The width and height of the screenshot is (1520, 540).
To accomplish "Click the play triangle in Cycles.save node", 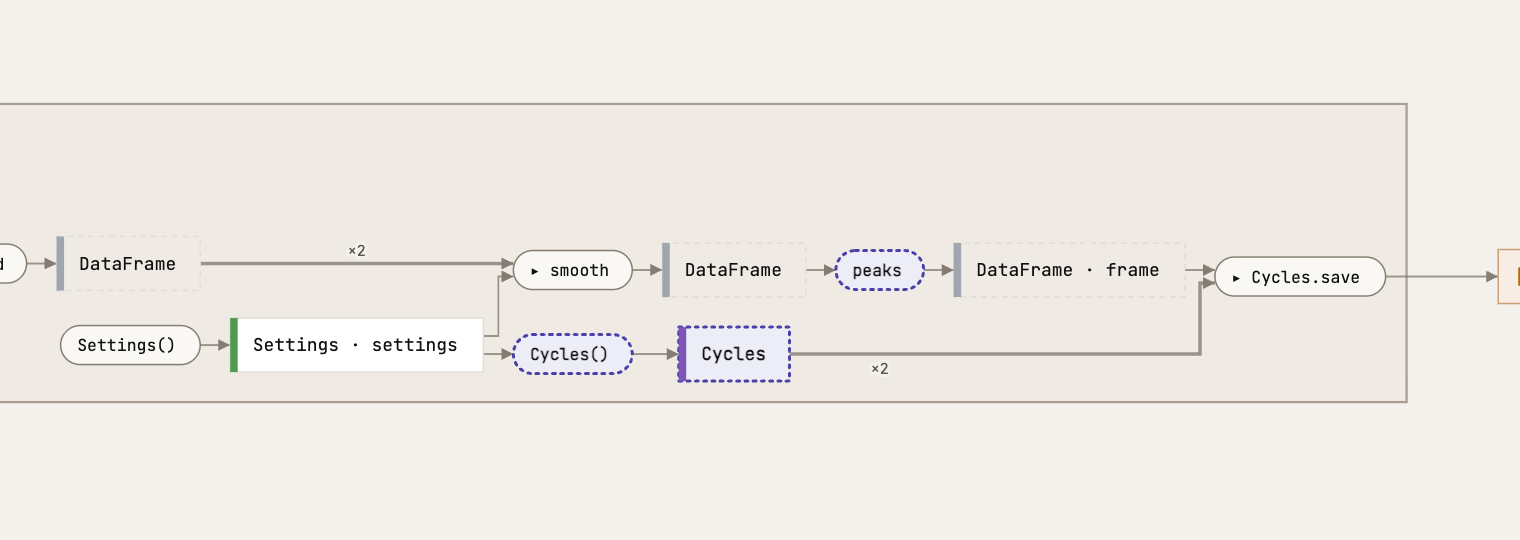I will click(1237, 278).
